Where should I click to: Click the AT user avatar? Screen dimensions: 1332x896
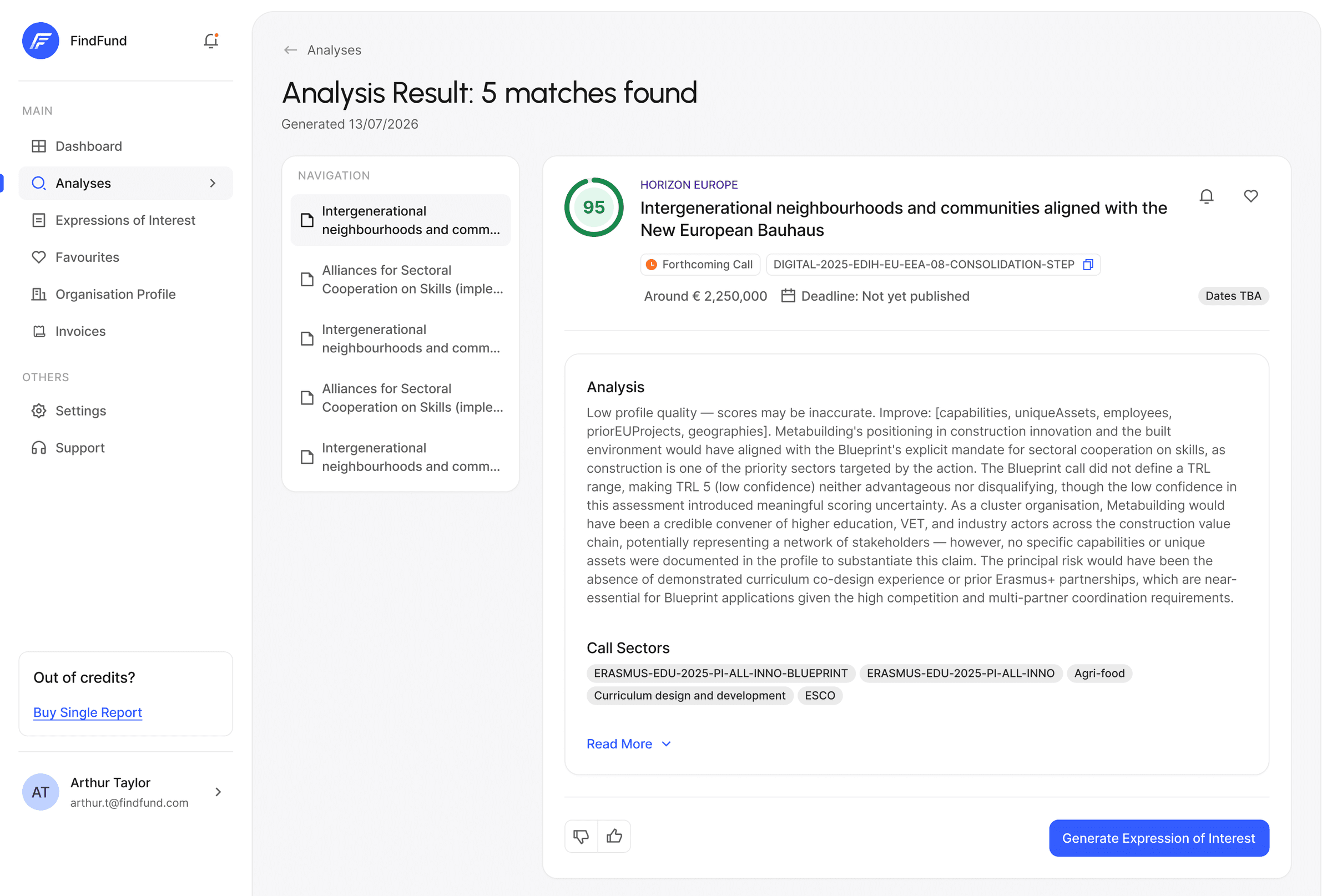(x=41, y=792)
